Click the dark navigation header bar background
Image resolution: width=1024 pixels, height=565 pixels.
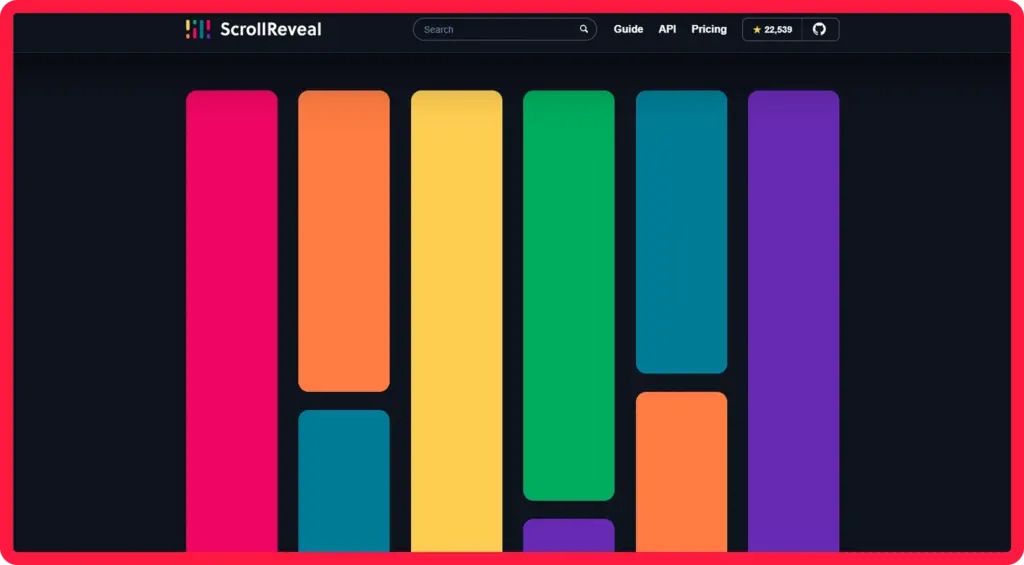tap(100, 30)
